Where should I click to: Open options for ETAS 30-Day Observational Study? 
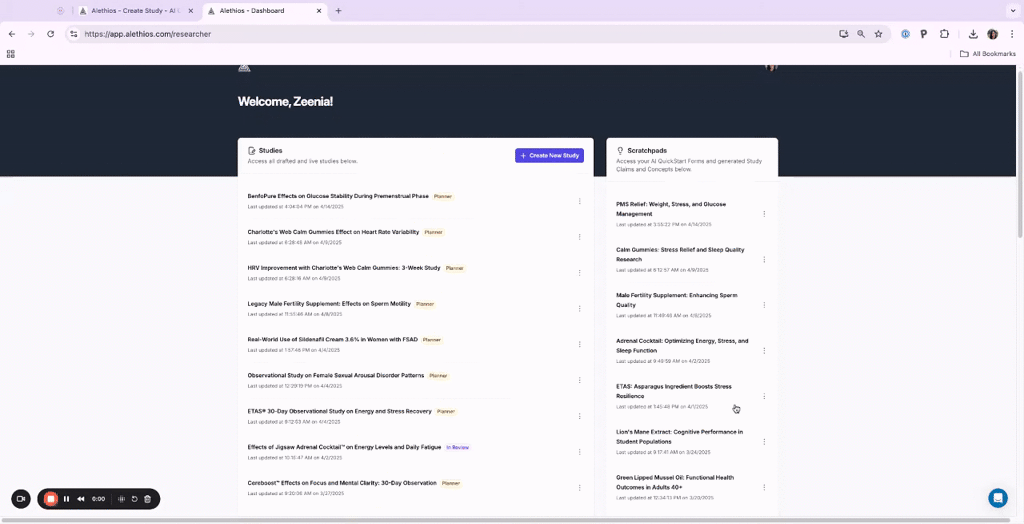coord(579,416)
